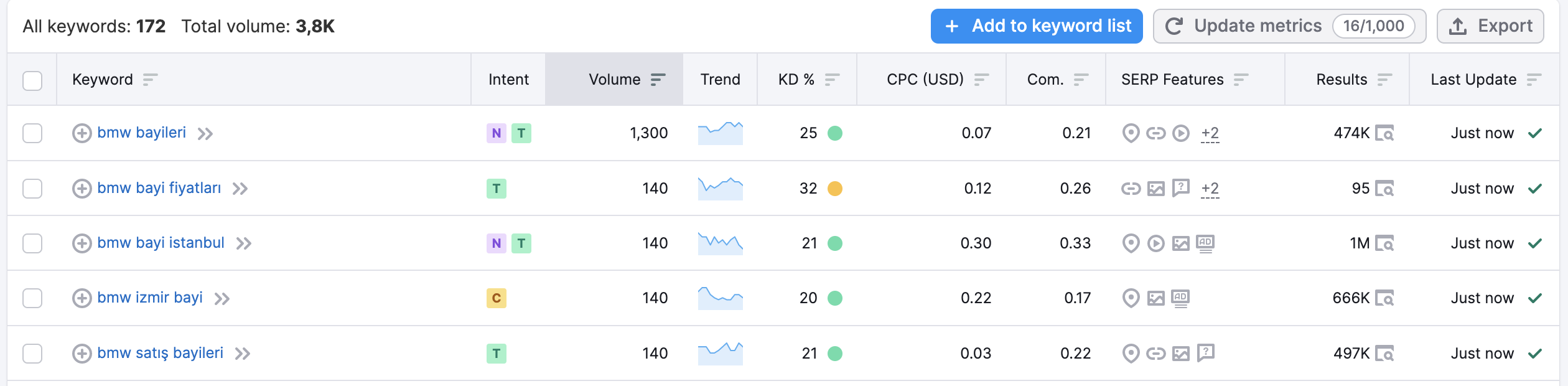This screenshot has width=1568, height=386.
Task: View SERP results for bmw satış bayileri (497K)
Action: [x=1384, y=354]
